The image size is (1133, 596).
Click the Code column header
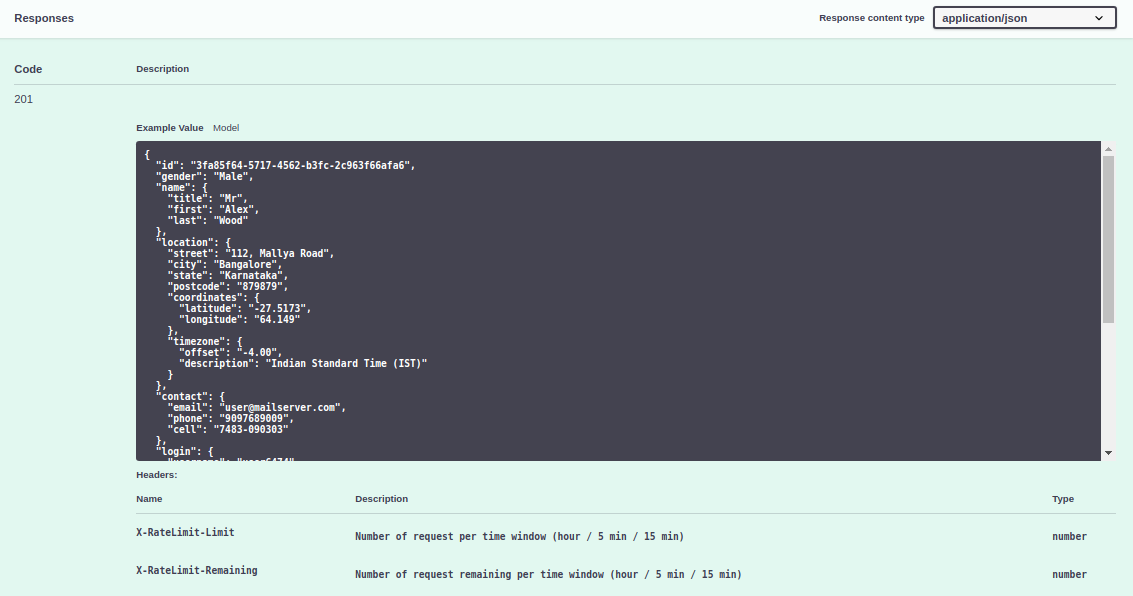pyautogui.click(x=28, y=69)
